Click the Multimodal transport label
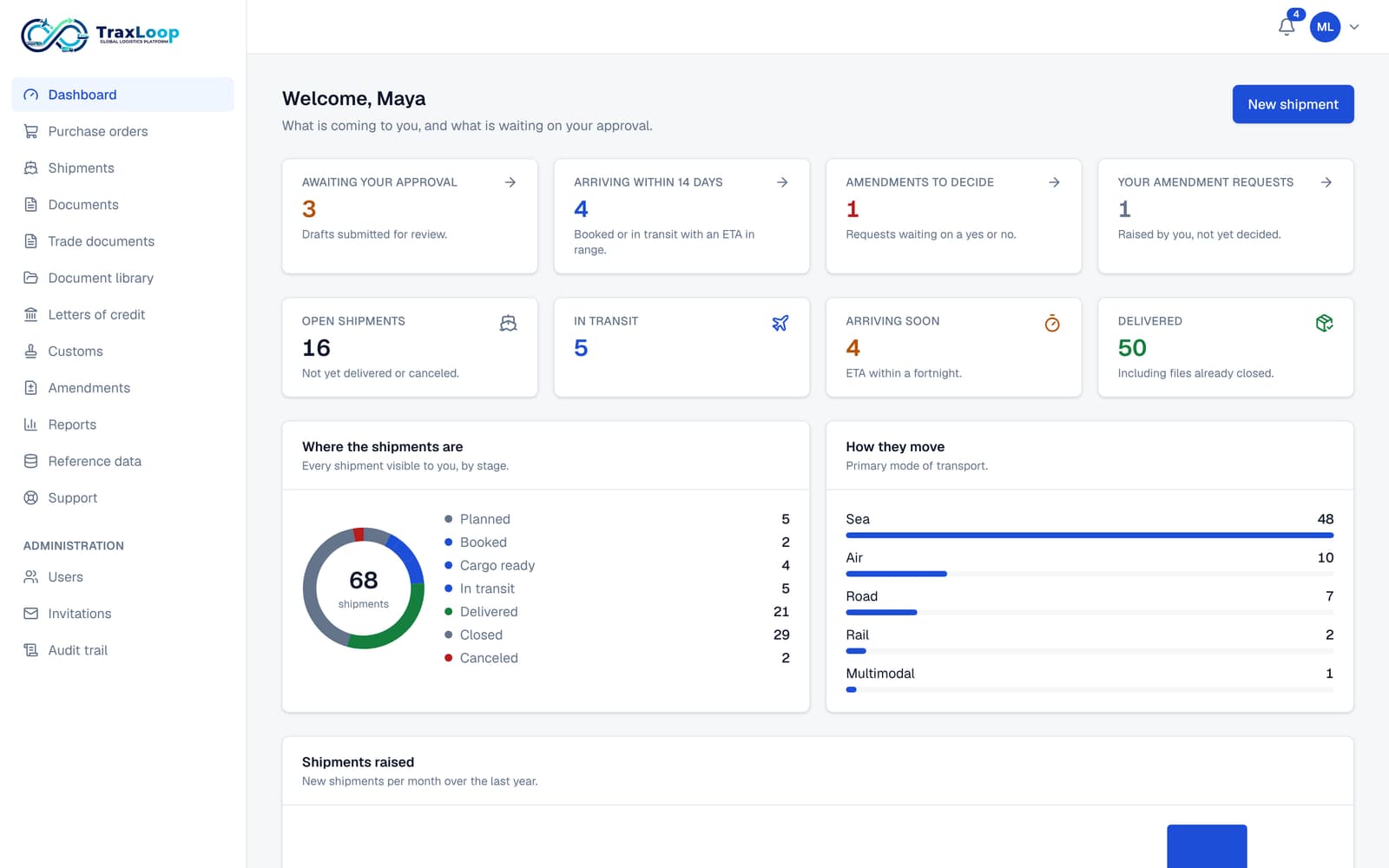 coord(880,674)
